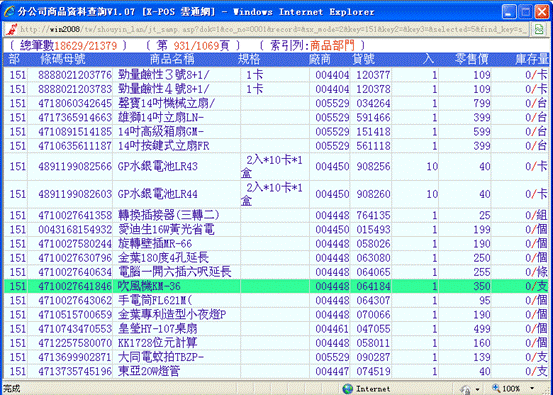Viewport: 553px width, 395px height.
Task: Click barcode 4710027641358 in the table
Action: pyautogui.click(x=75, y=215)
